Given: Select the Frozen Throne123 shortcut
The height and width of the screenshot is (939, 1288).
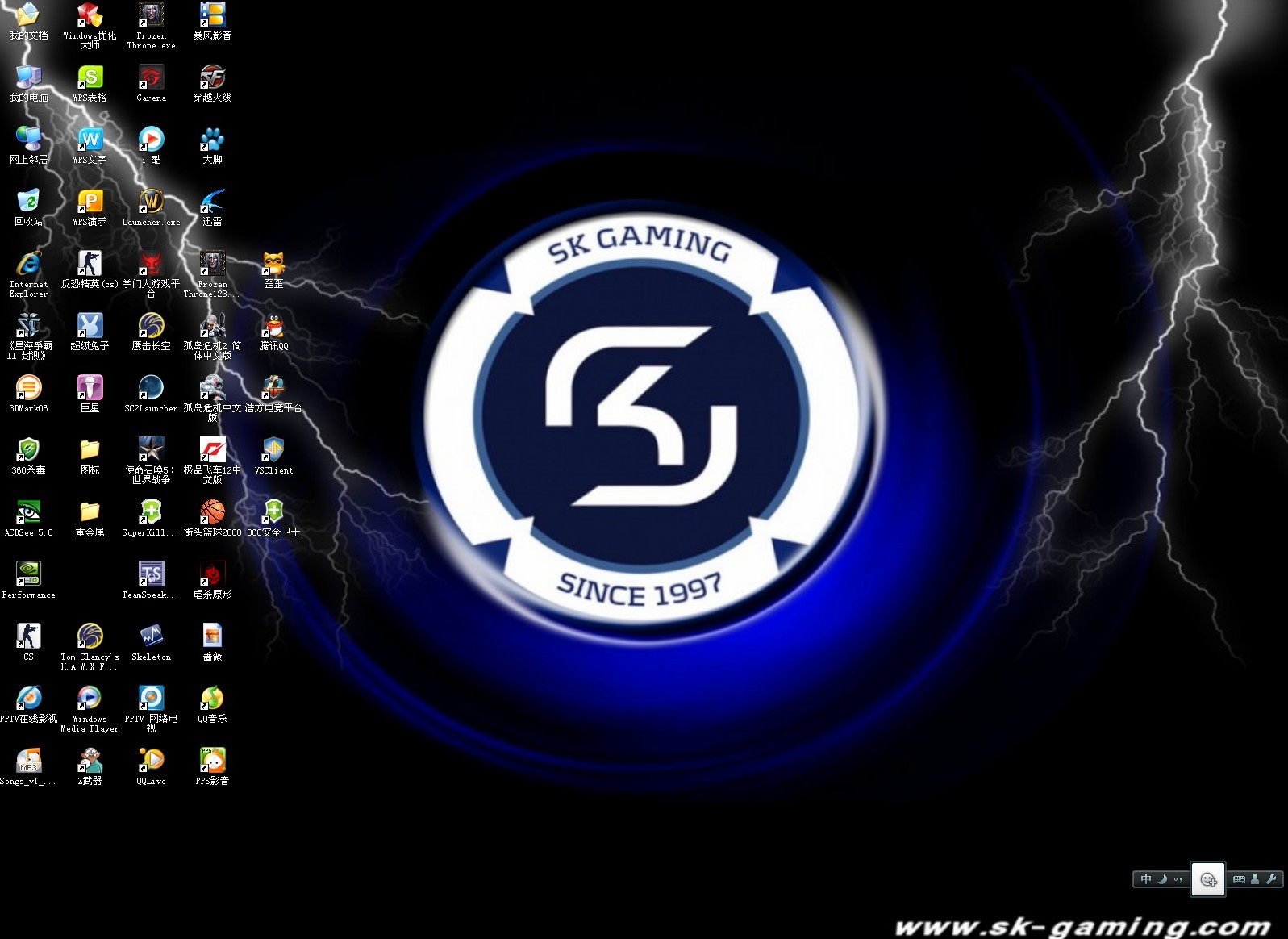Looking at the screenshot, I should (x=212, y=264).
